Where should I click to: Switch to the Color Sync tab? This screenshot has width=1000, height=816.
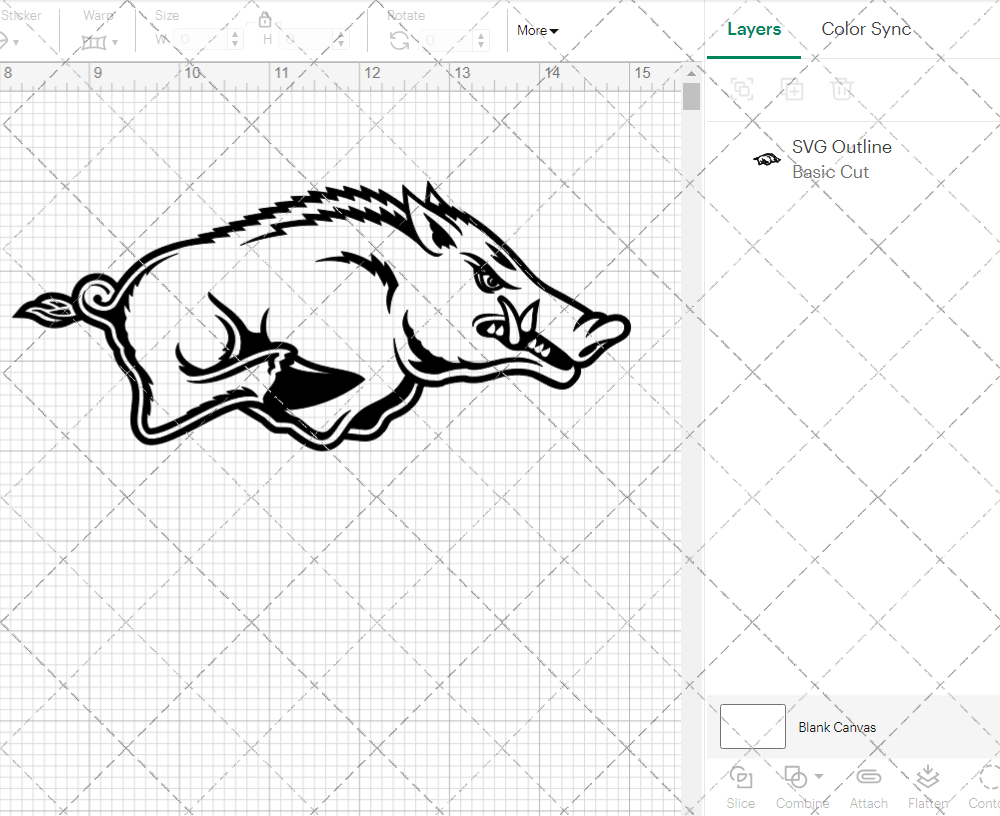866,29
